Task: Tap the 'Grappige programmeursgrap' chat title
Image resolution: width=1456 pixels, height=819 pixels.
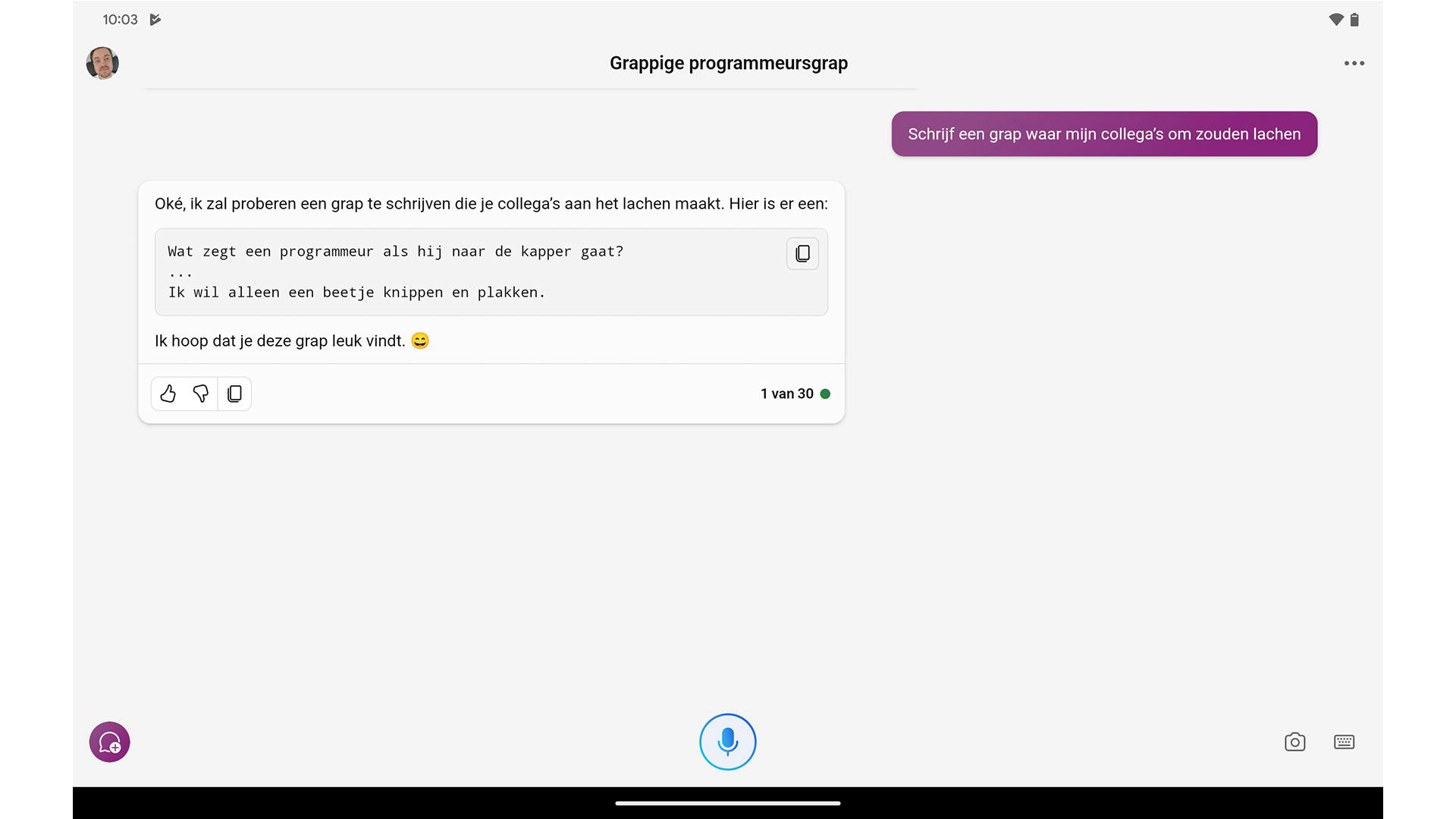Action: [x=728, y=63]
